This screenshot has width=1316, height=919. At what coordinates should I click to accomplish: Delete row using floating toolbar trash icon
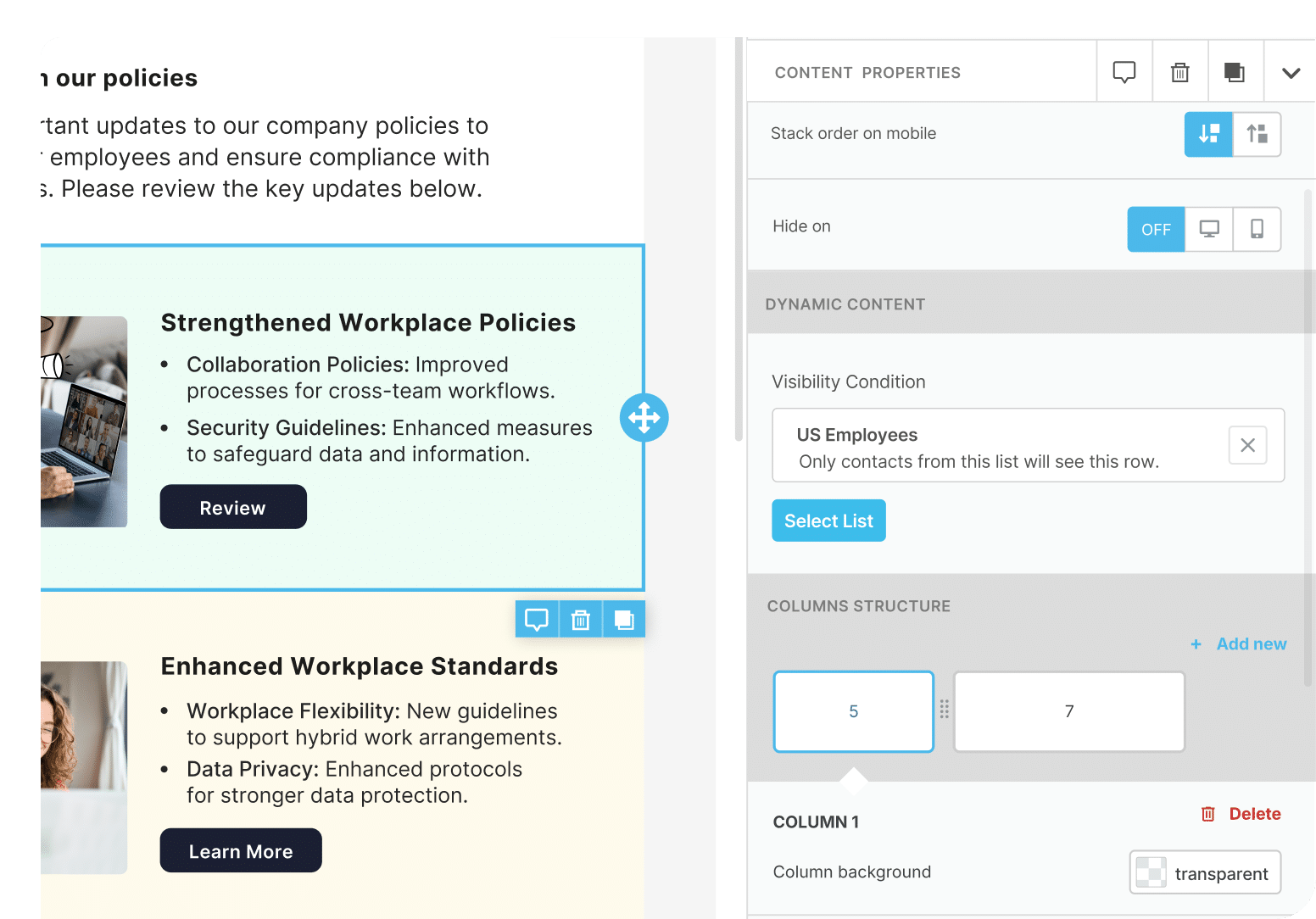click(581, 620)
